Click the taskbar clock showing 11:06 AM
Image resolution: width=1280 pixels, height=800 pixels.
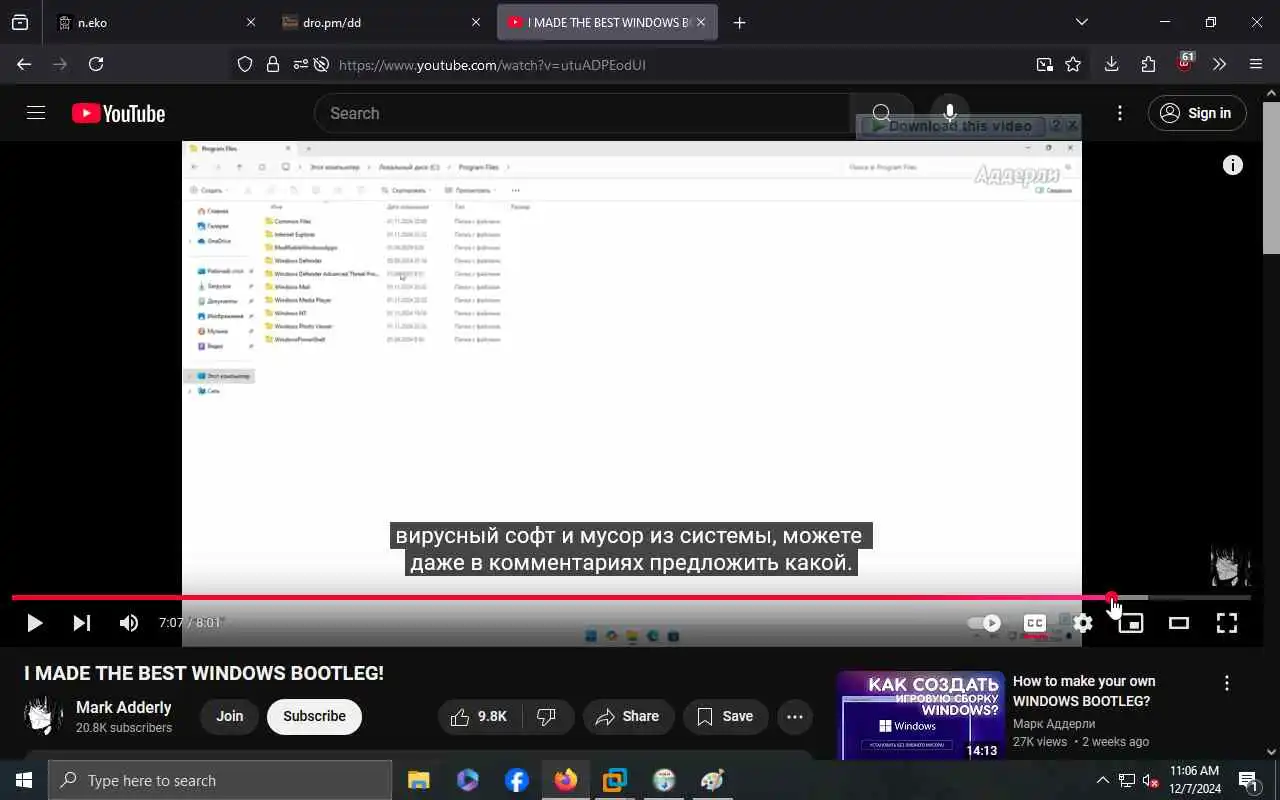point(1195,780)
